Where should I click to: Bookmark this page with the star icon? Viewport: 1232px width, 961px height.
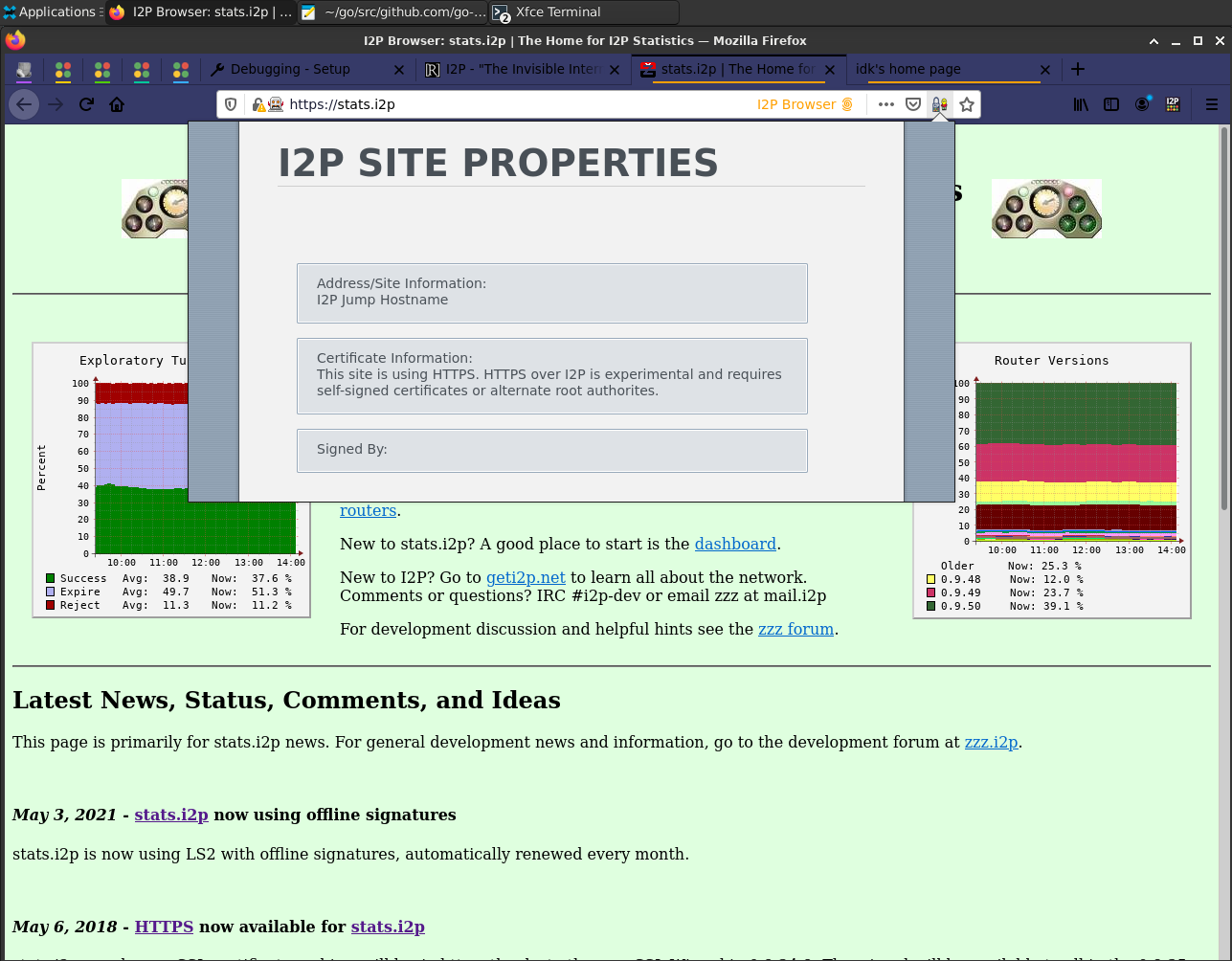tap(967, 103)
